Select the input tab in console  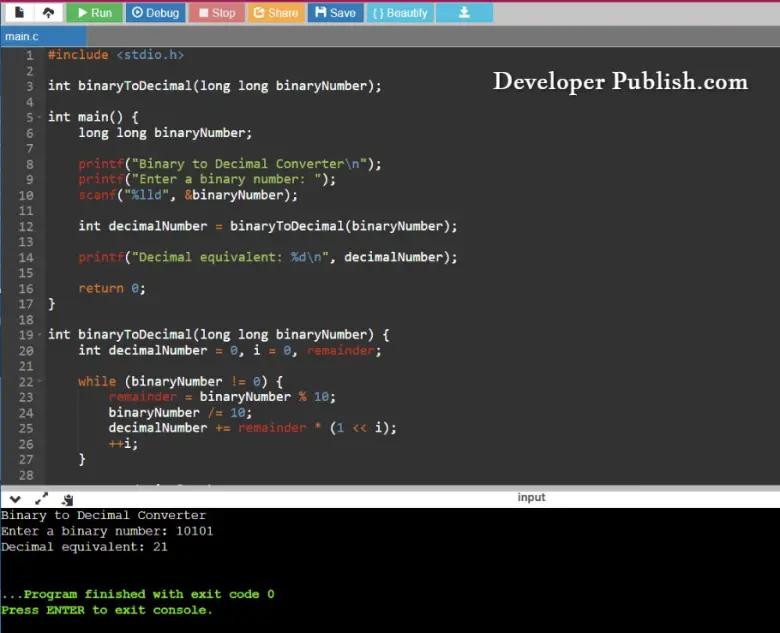pos(531,497)
